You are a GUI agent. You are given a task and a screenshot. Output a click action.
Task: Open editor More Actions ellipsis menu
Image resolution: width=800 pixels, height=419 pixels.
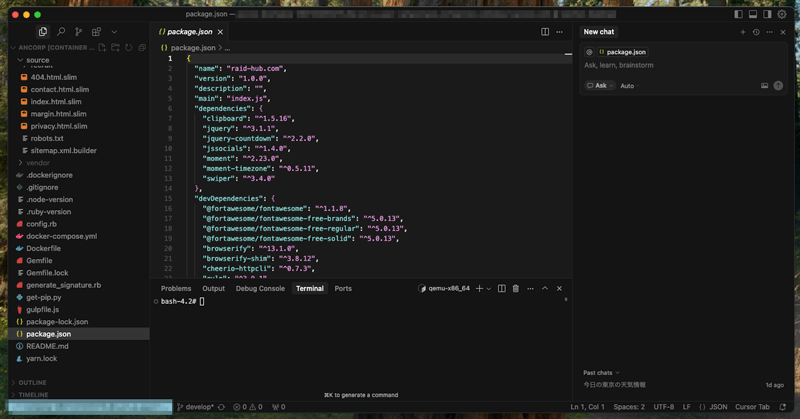559,32
